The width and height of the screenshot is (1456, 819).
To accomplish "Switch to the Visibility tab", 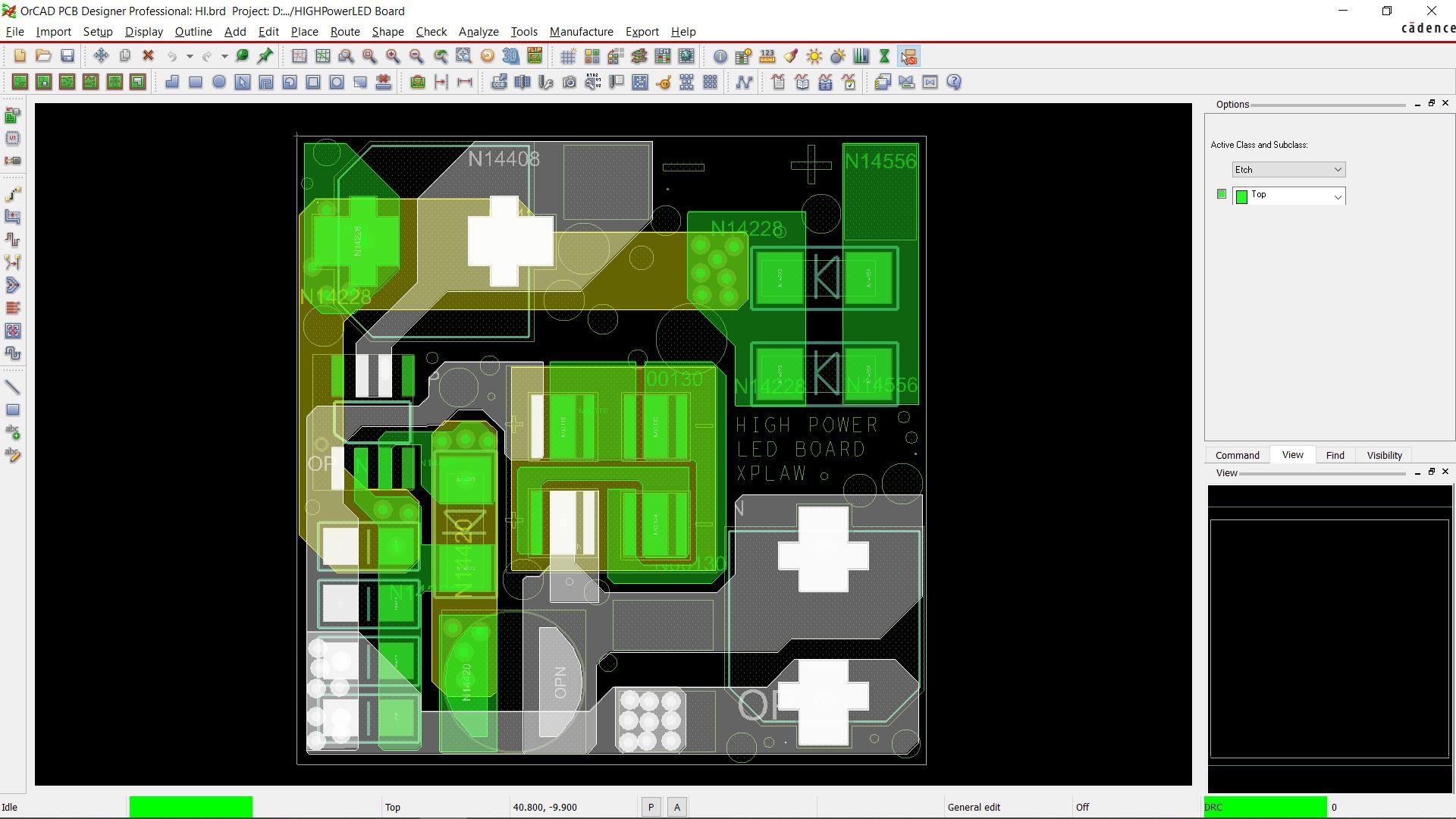I will coord(1384,455).
